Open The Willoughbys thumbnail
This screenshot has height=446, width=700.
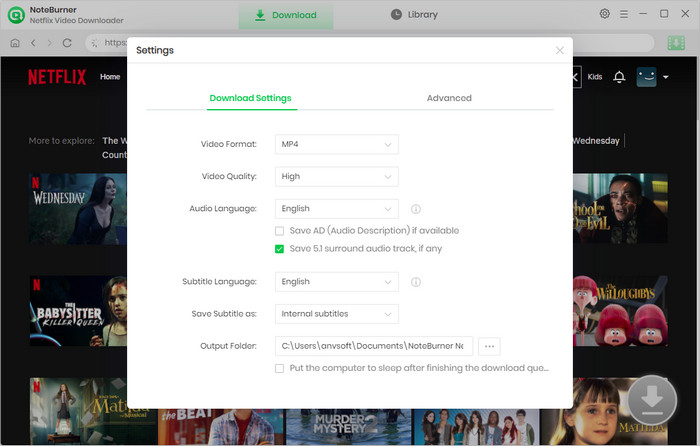coord(620,311)
